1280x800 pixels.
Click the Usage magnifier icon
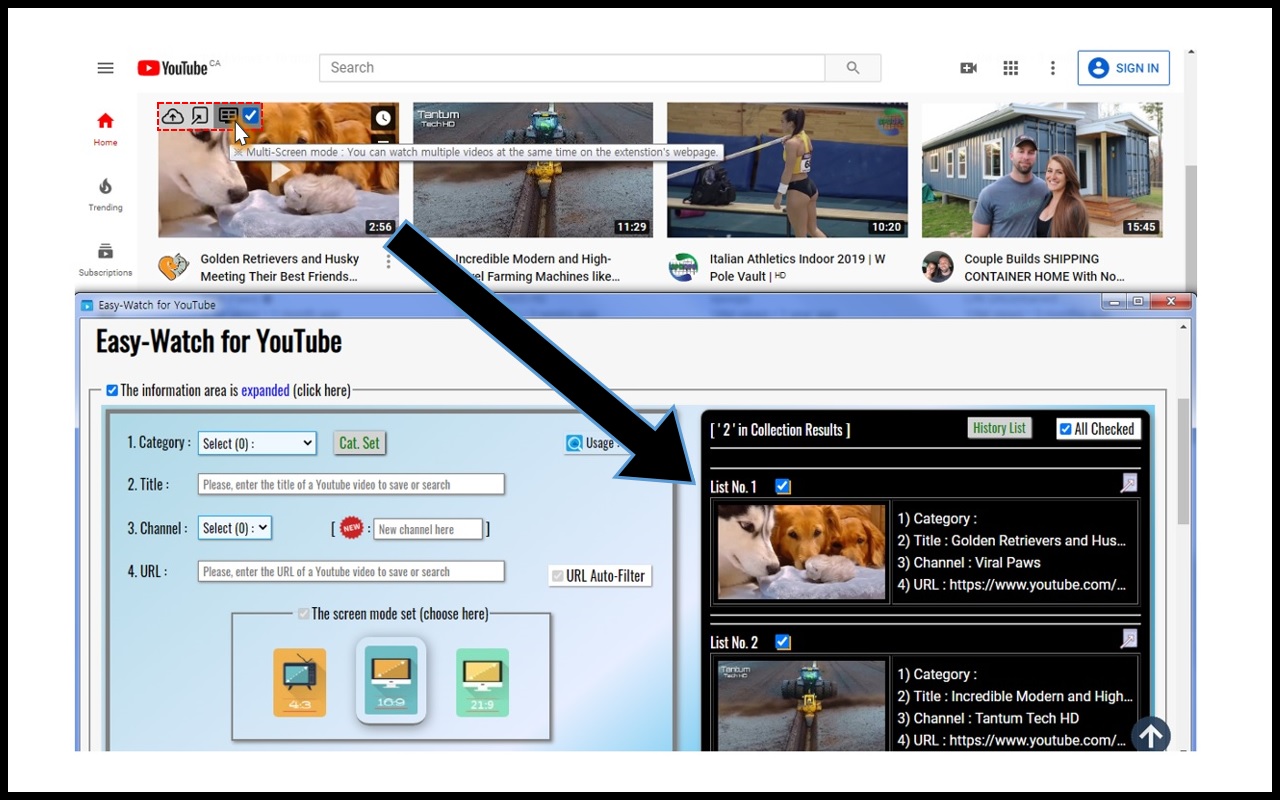[574, 443]
